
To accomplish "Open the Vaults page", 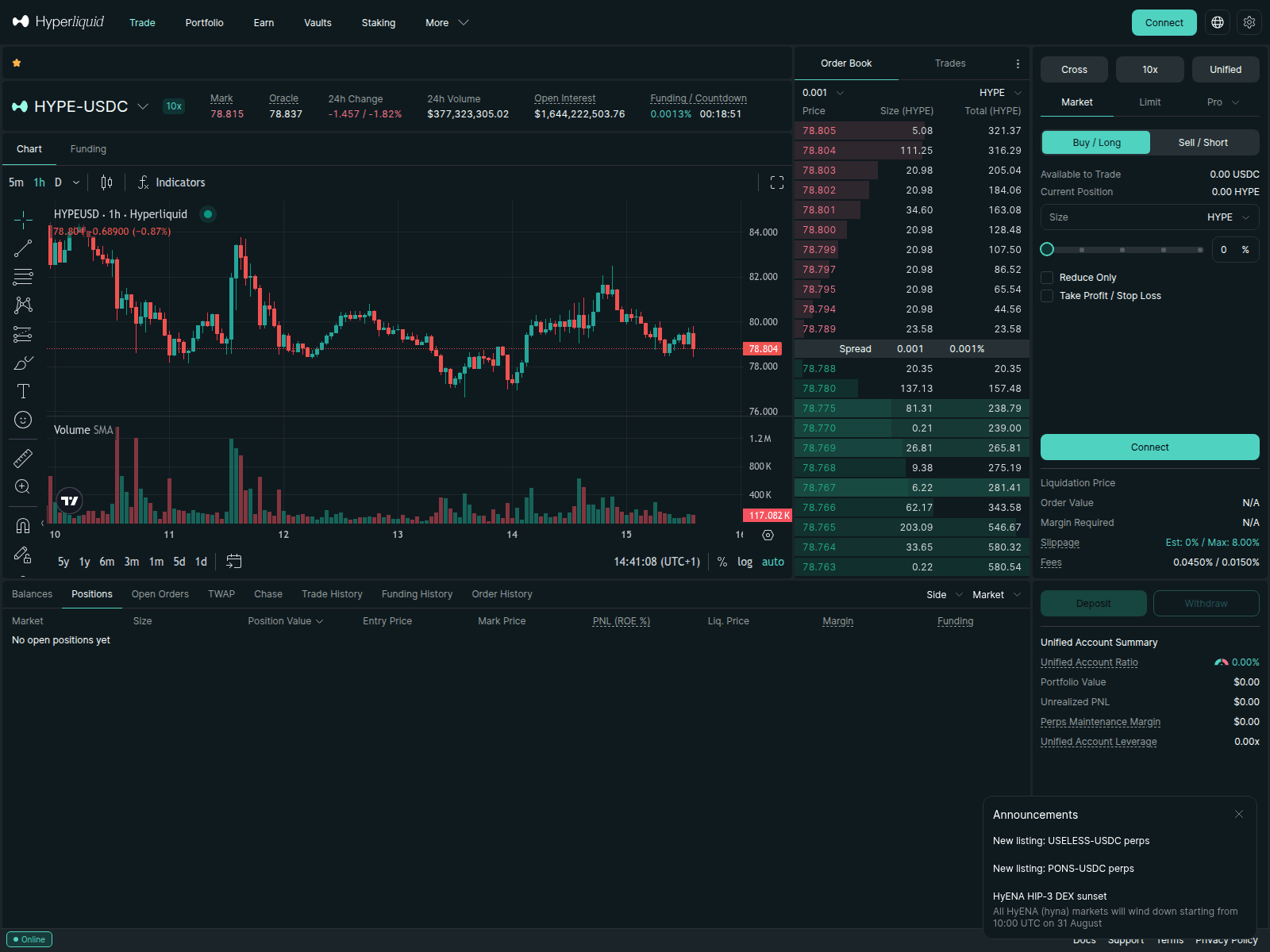I will coord(317,23).
